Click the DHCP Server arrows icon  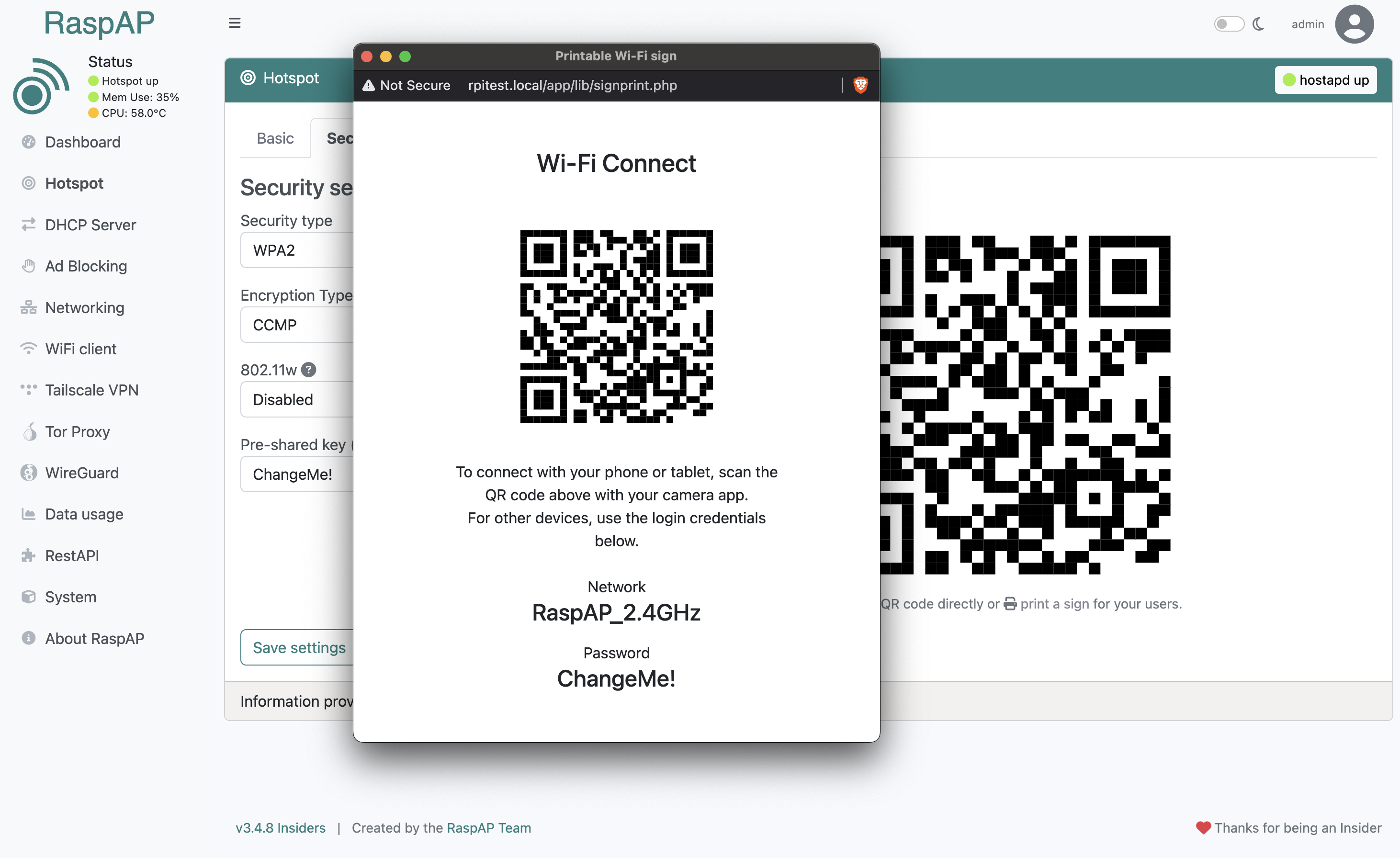[x=28, y=225]
